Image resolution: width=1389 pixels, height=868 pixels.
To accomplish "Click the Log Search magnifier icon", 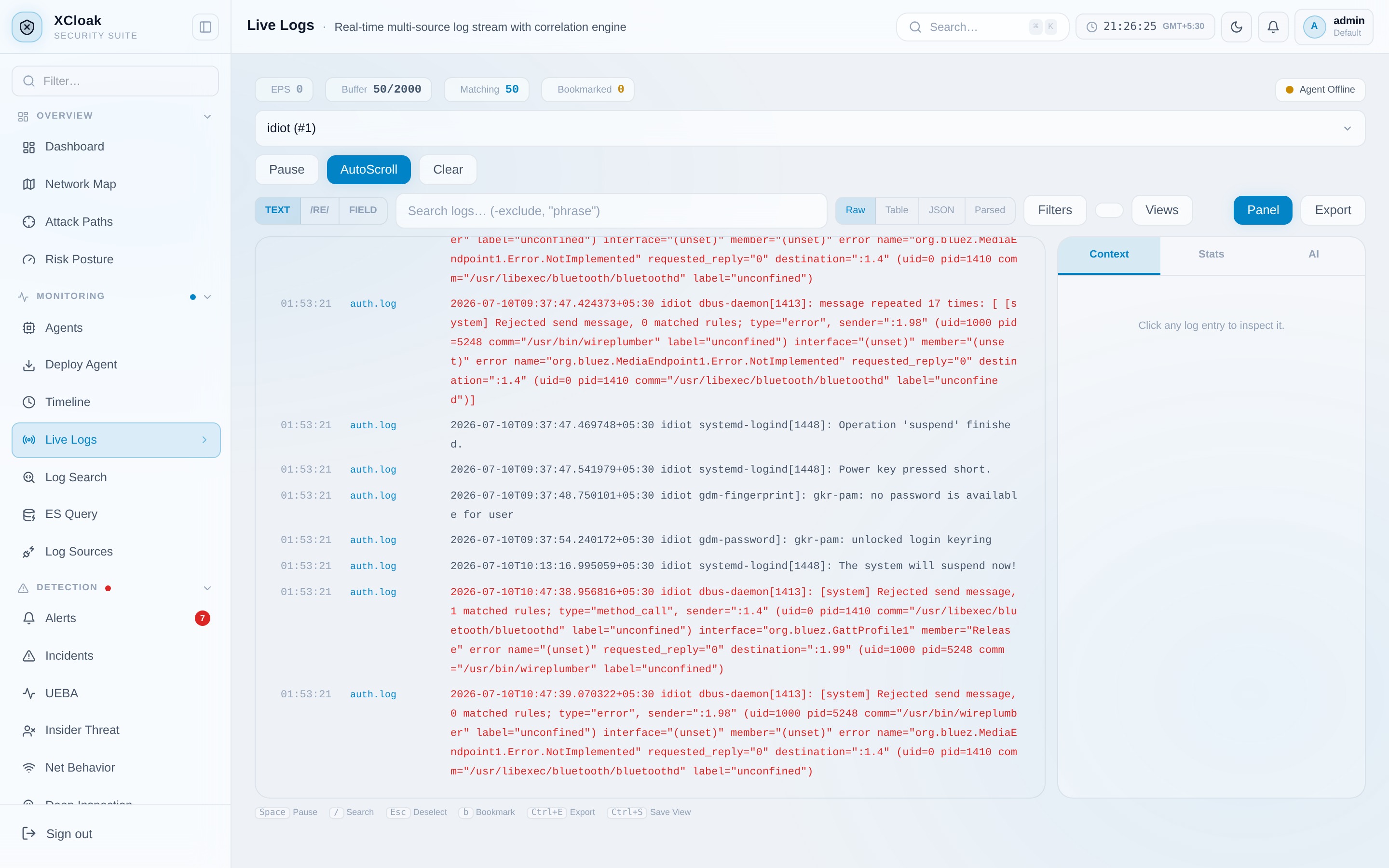I will 29,477.
